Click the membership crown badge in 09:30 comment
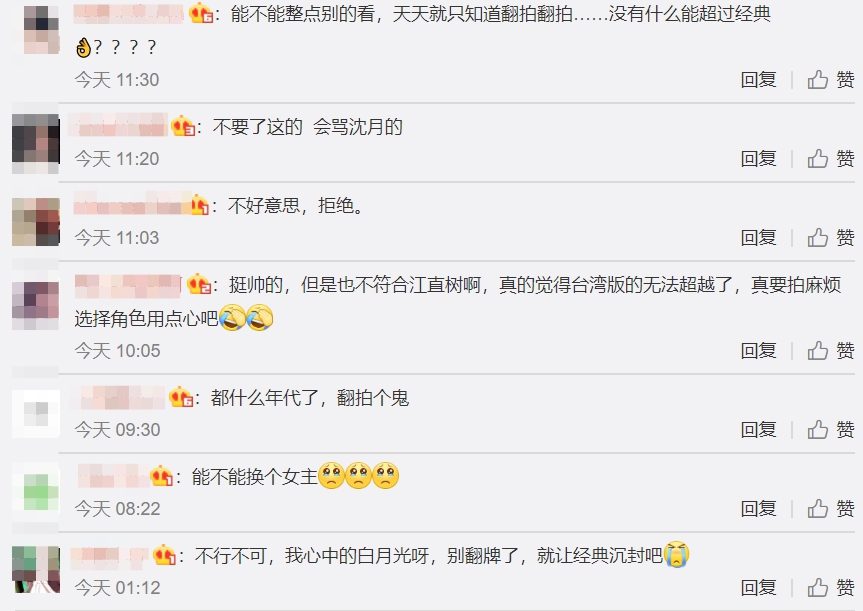The height and width of the screenshot is (611, 863). click(x=181, y=397)
